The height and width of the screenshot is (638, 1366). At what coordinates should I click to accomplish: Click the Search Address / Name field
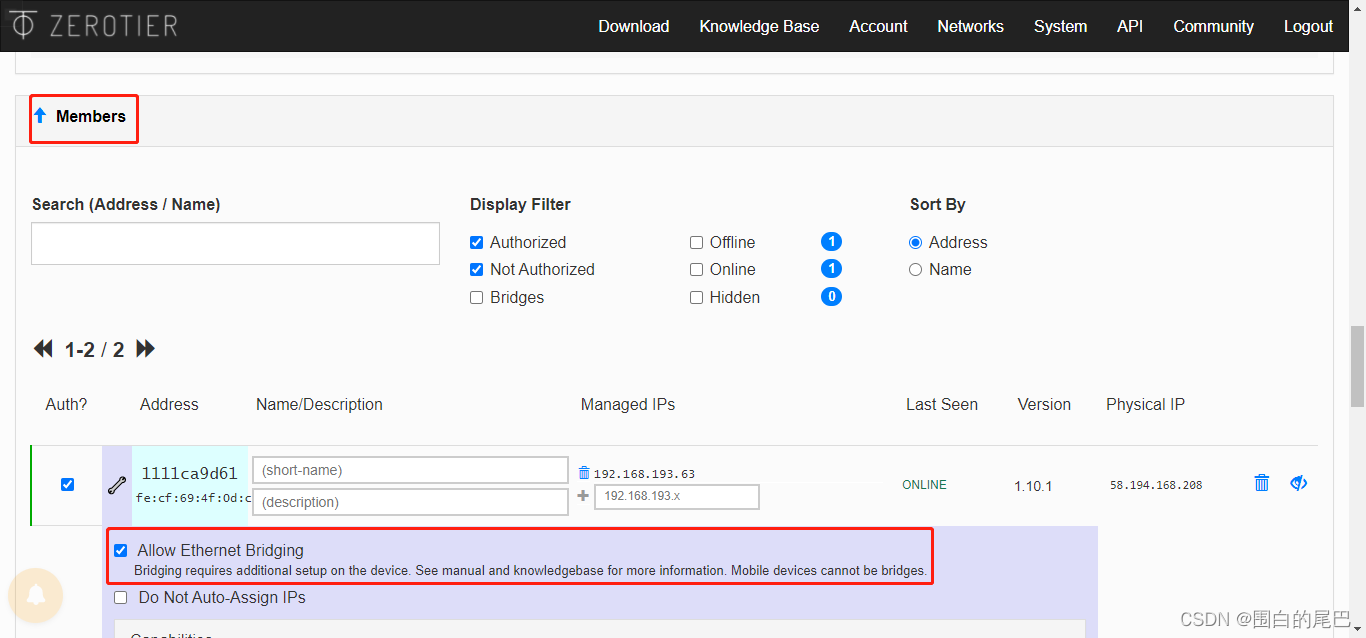235,243
